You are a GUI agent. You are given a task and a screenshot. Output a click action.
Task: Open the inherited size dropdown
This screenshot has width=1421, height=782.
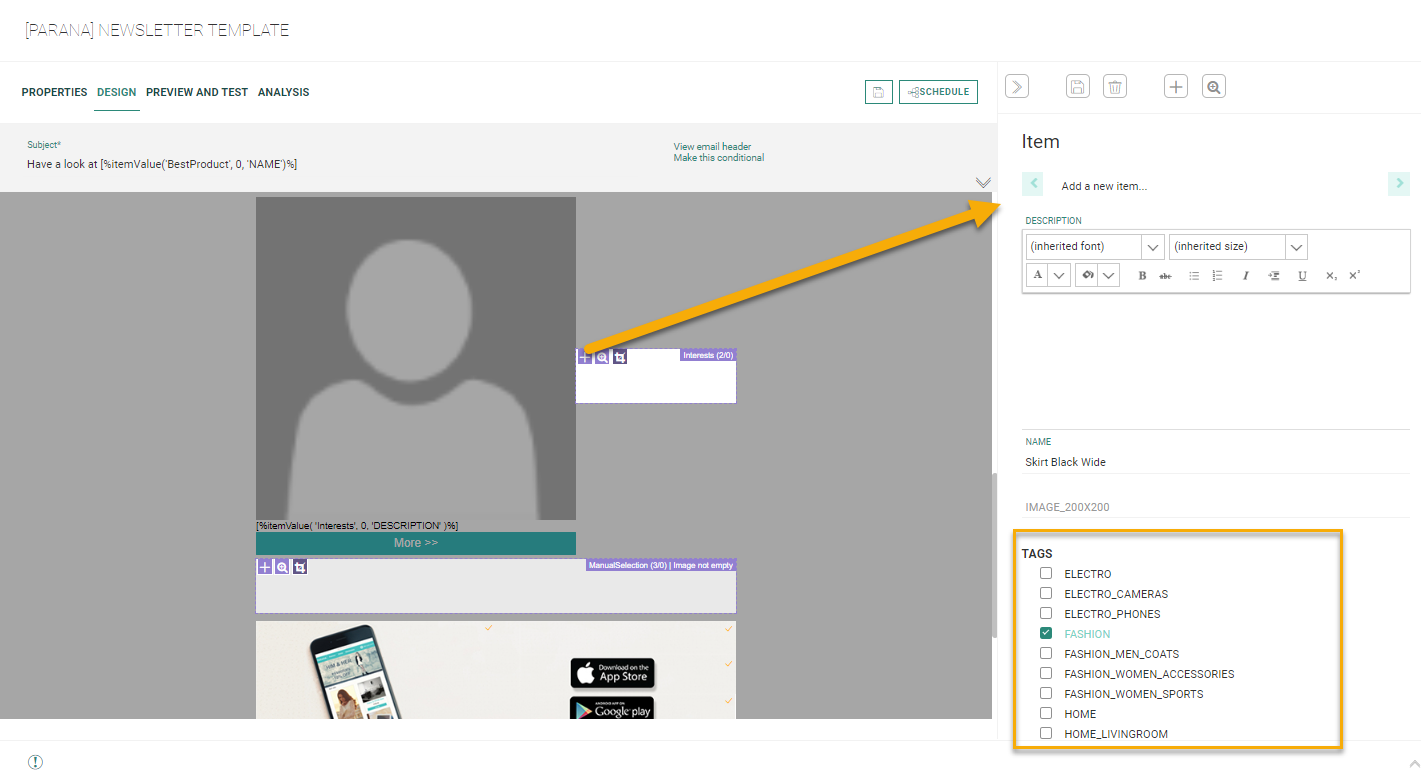[x=1296, y=247]
